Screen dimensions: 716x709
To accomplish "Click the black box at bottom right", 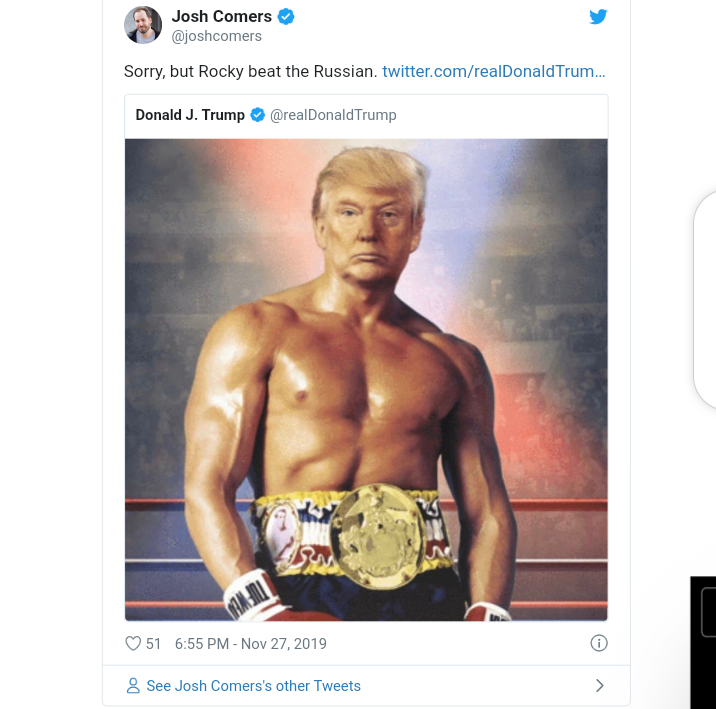I will (x=703, y=642).
